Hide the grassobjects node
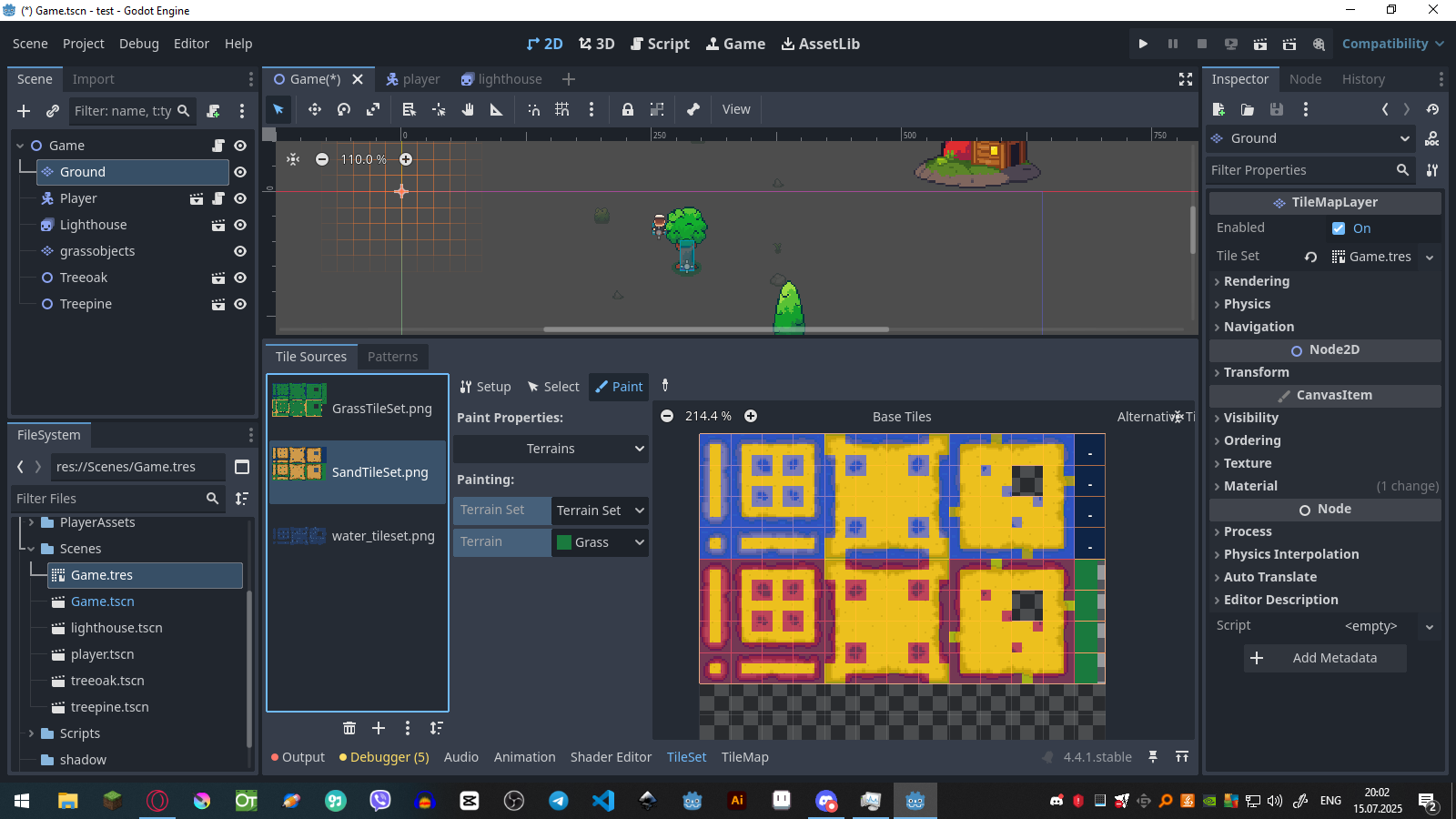The width and height of the screenshot is (1456, 819). [x=239, y=251]
